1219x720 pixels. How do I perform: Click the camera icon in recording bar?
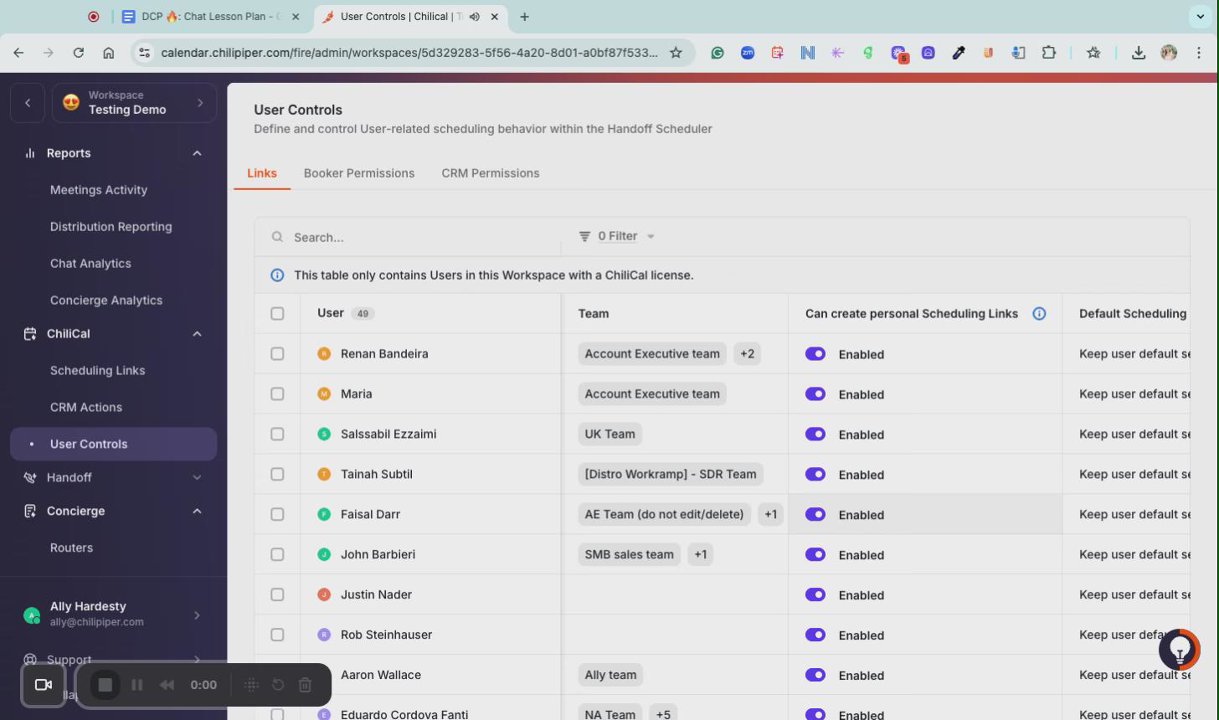click(43, 685)
